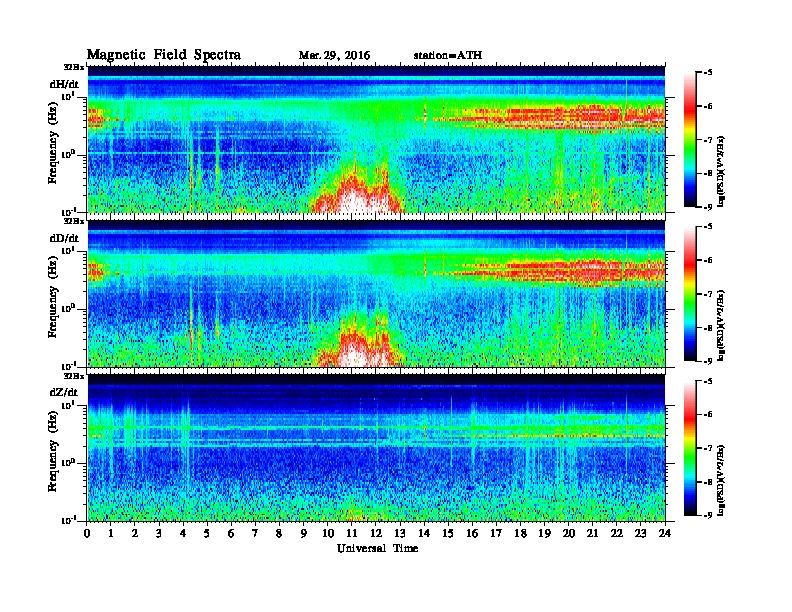
Task: Click hour 12 on the time axis
Action: [376, 534]
